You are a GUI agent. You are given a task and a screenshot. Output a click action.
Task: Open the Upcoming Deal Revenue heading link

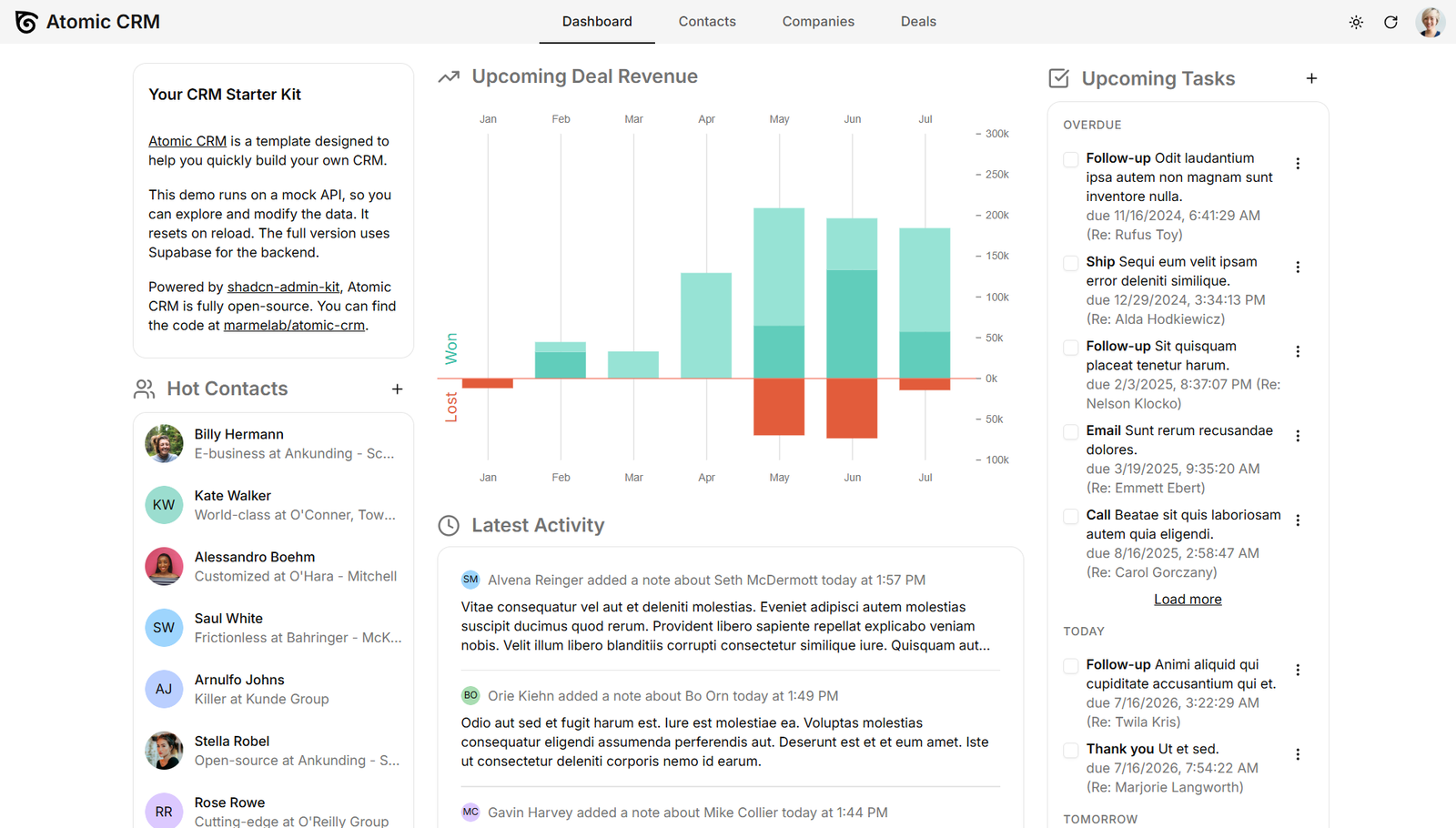click(584, 76)
